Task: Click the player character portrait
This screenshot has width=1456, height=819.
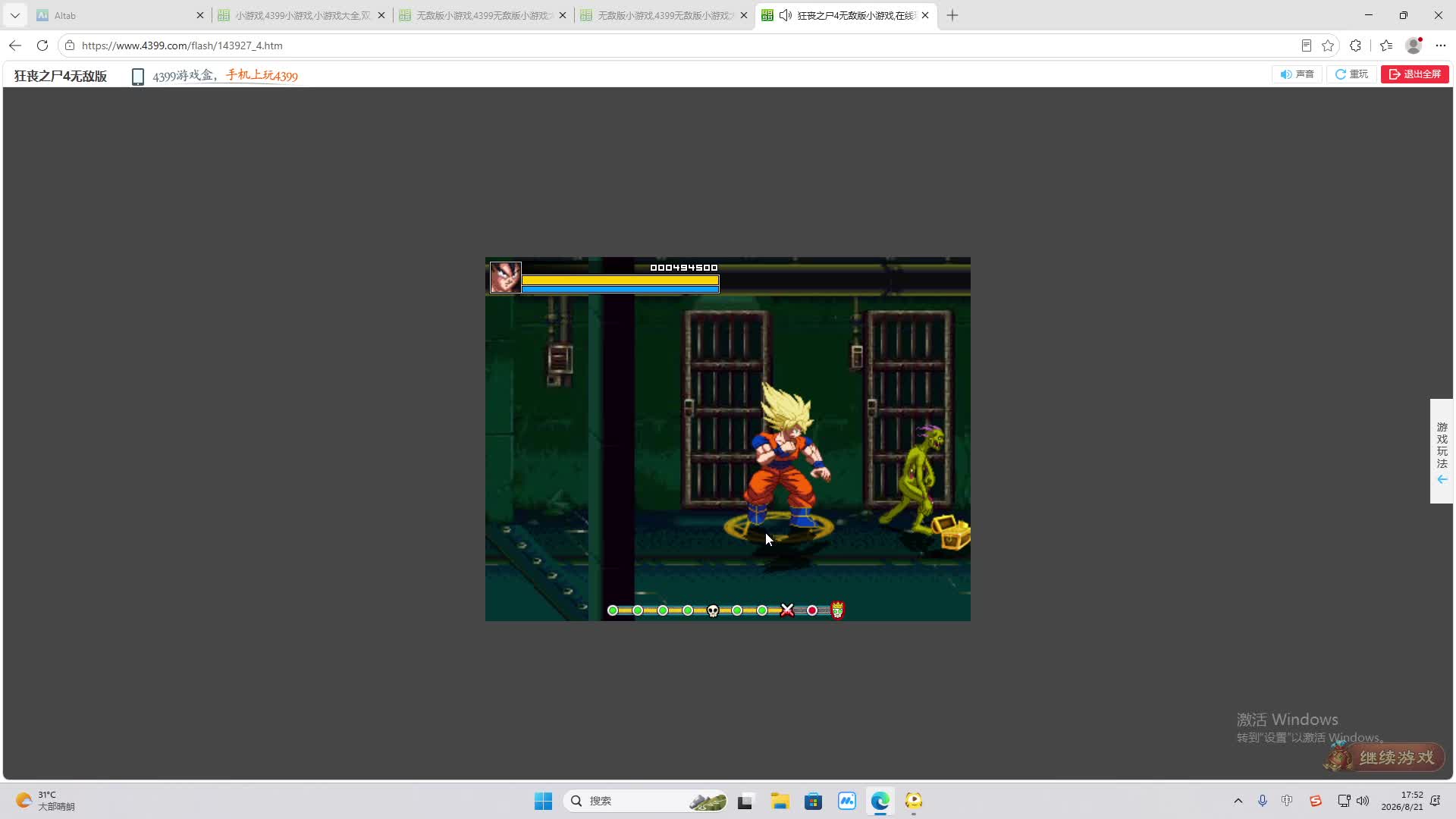Action: click(x=505, y=278)
